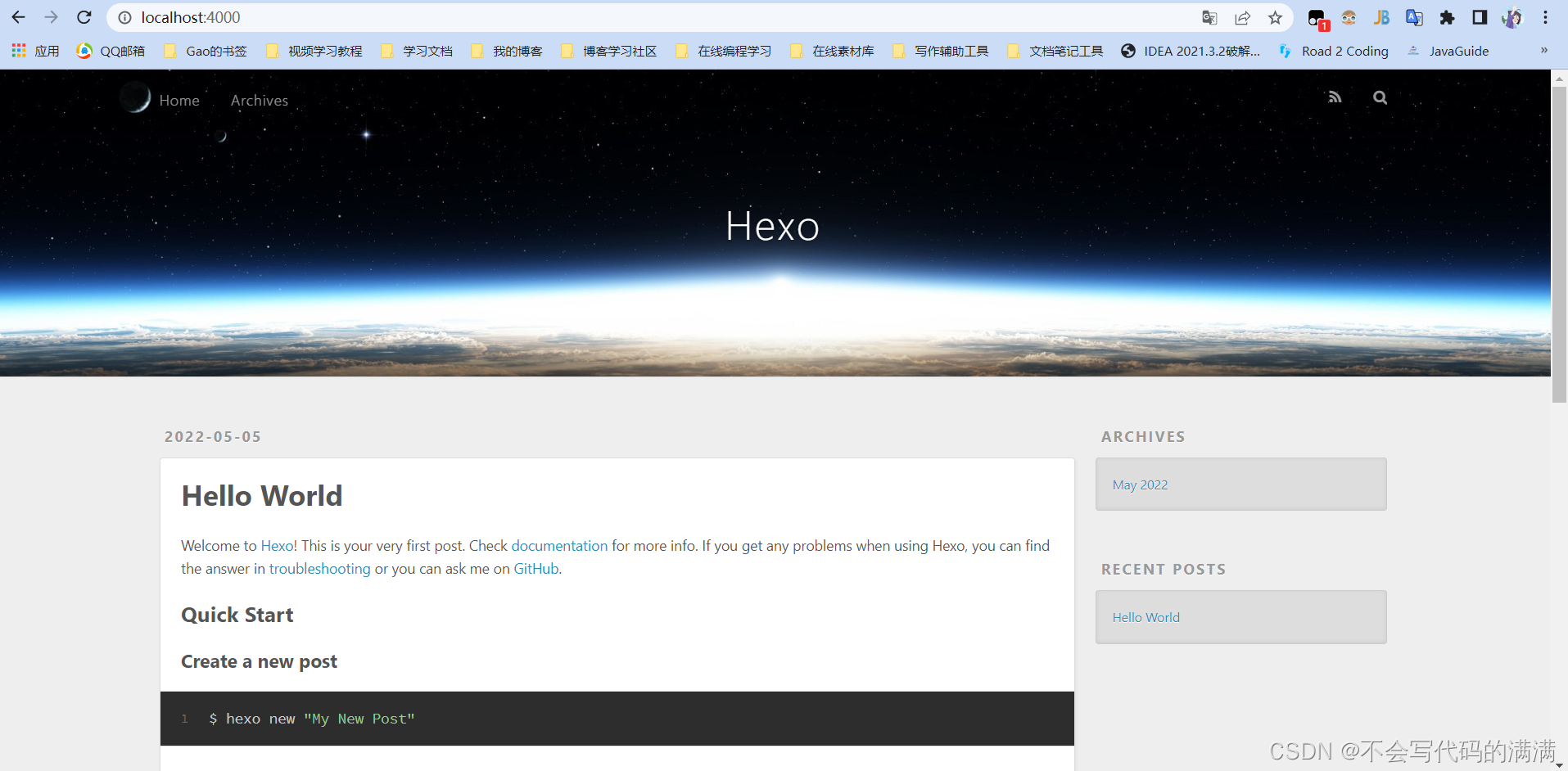Click the translate page icon
The height and width of the screenshot is (771, 1568).
tap(1209, 17)
